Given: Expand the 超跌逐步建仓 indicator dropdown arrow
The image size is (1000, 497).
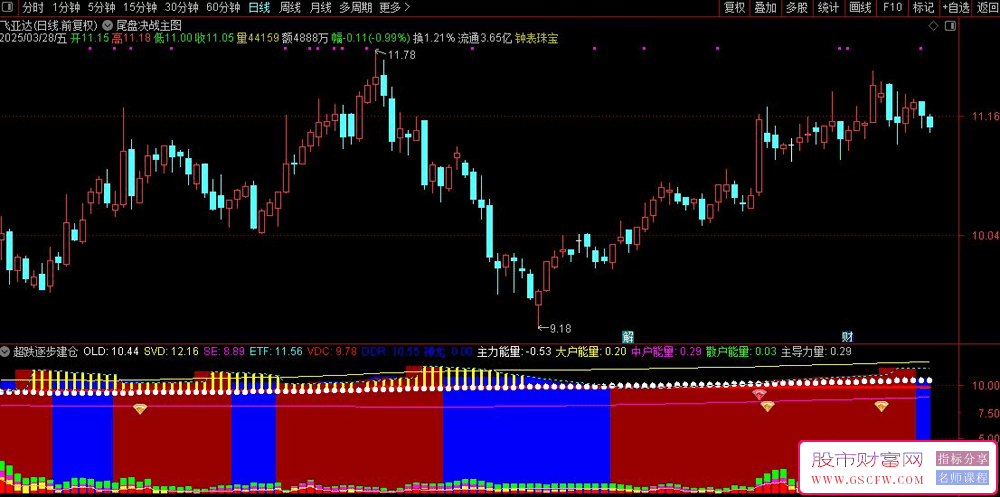Looking at the screenshot, I should (5, 352).
